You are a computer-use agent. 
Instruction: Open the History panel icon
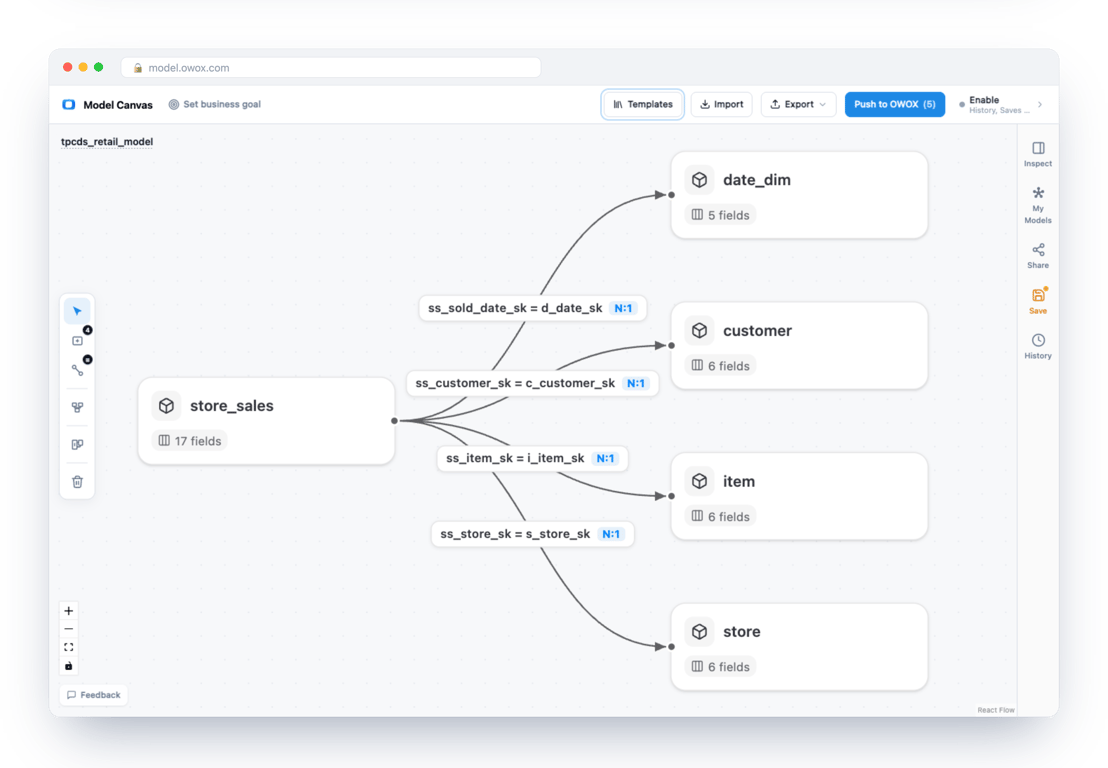pyautogui.click(x=1037, y=346)
